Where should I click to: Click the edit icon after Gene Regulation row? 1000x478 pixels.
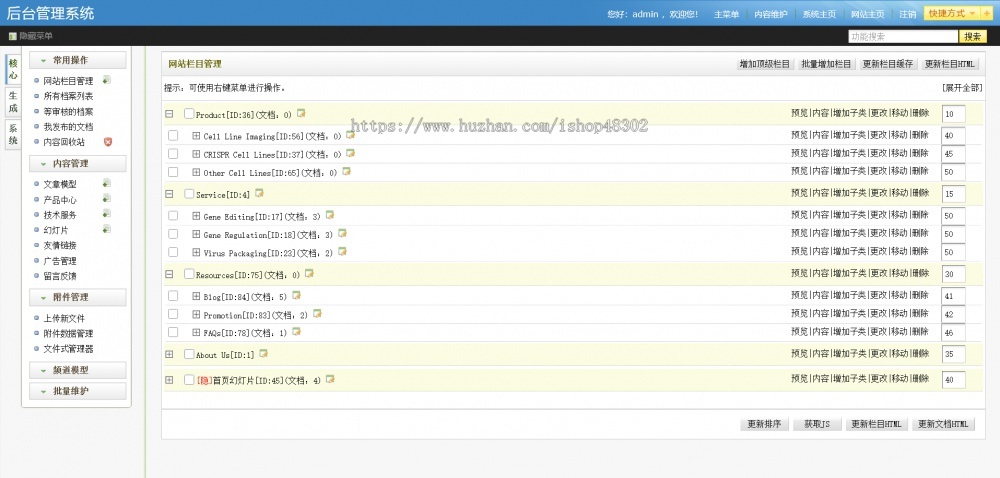[342, 234]
